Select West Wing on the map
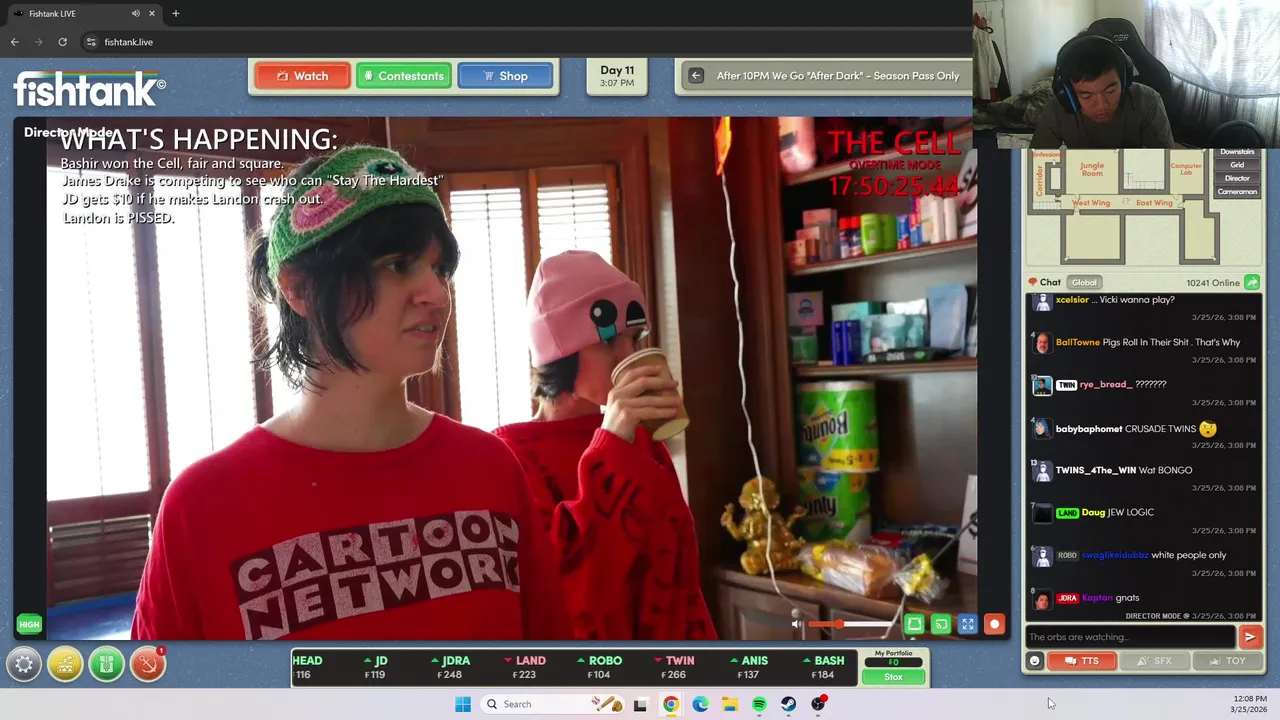This screenshot has height=720, width=1280. (x=1091, y=203)
